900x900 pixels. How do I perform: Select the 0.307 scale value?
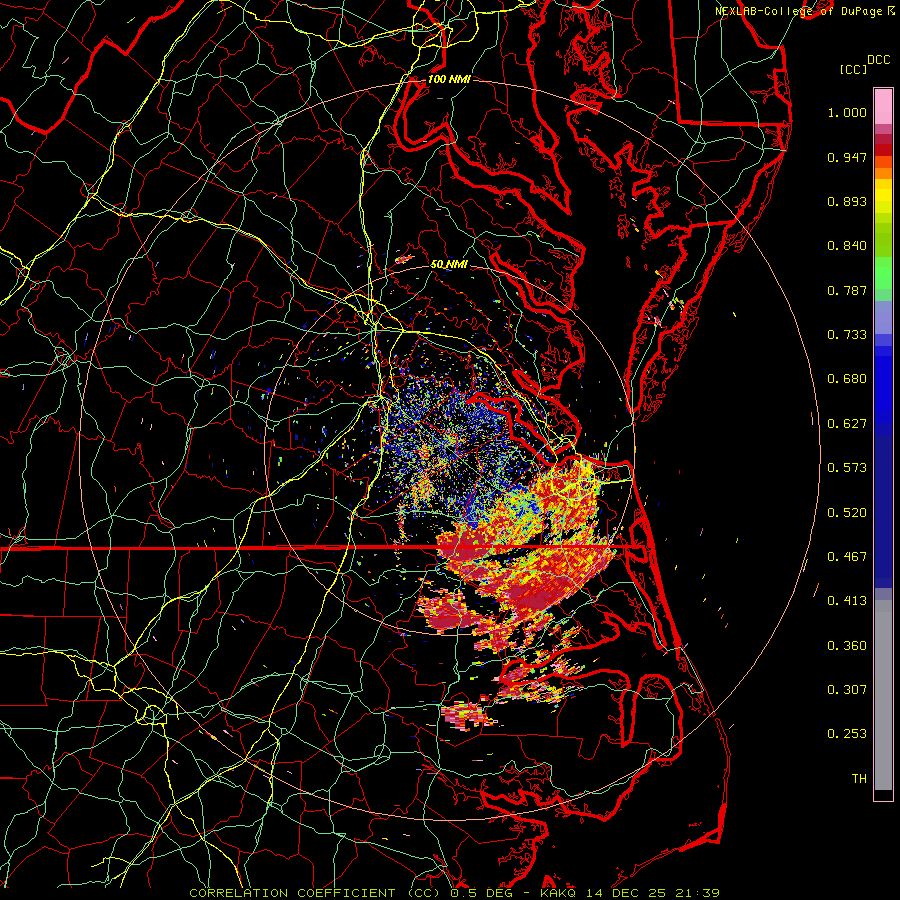coord(847,690)
